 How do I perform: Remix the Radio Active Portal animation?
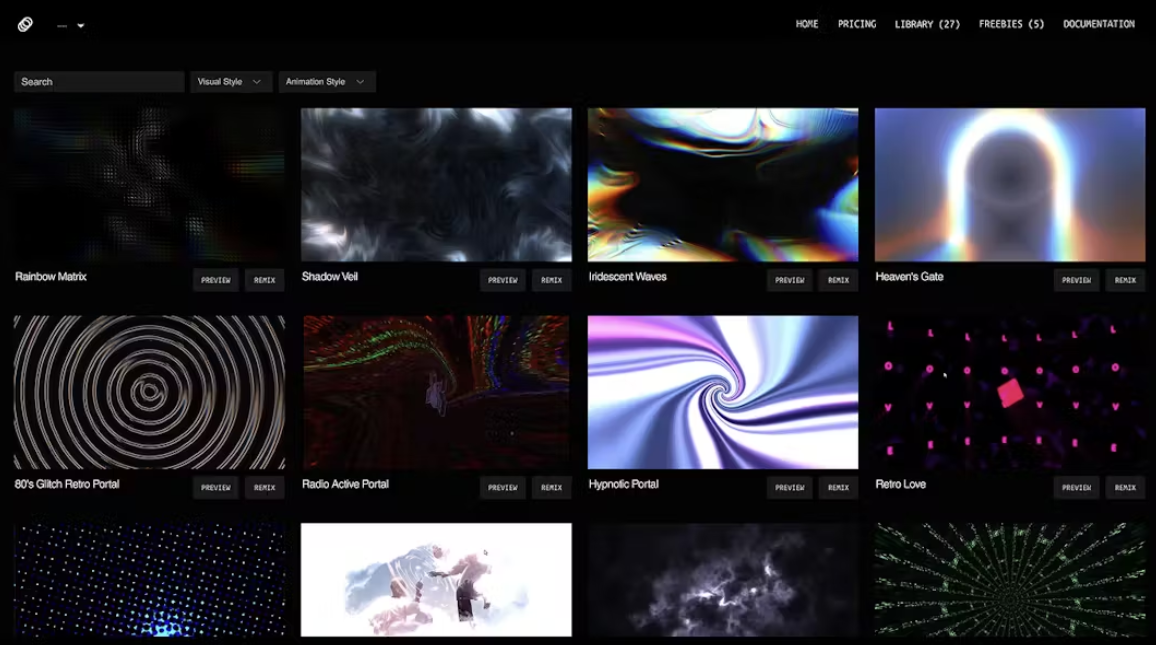pos(551,487)
